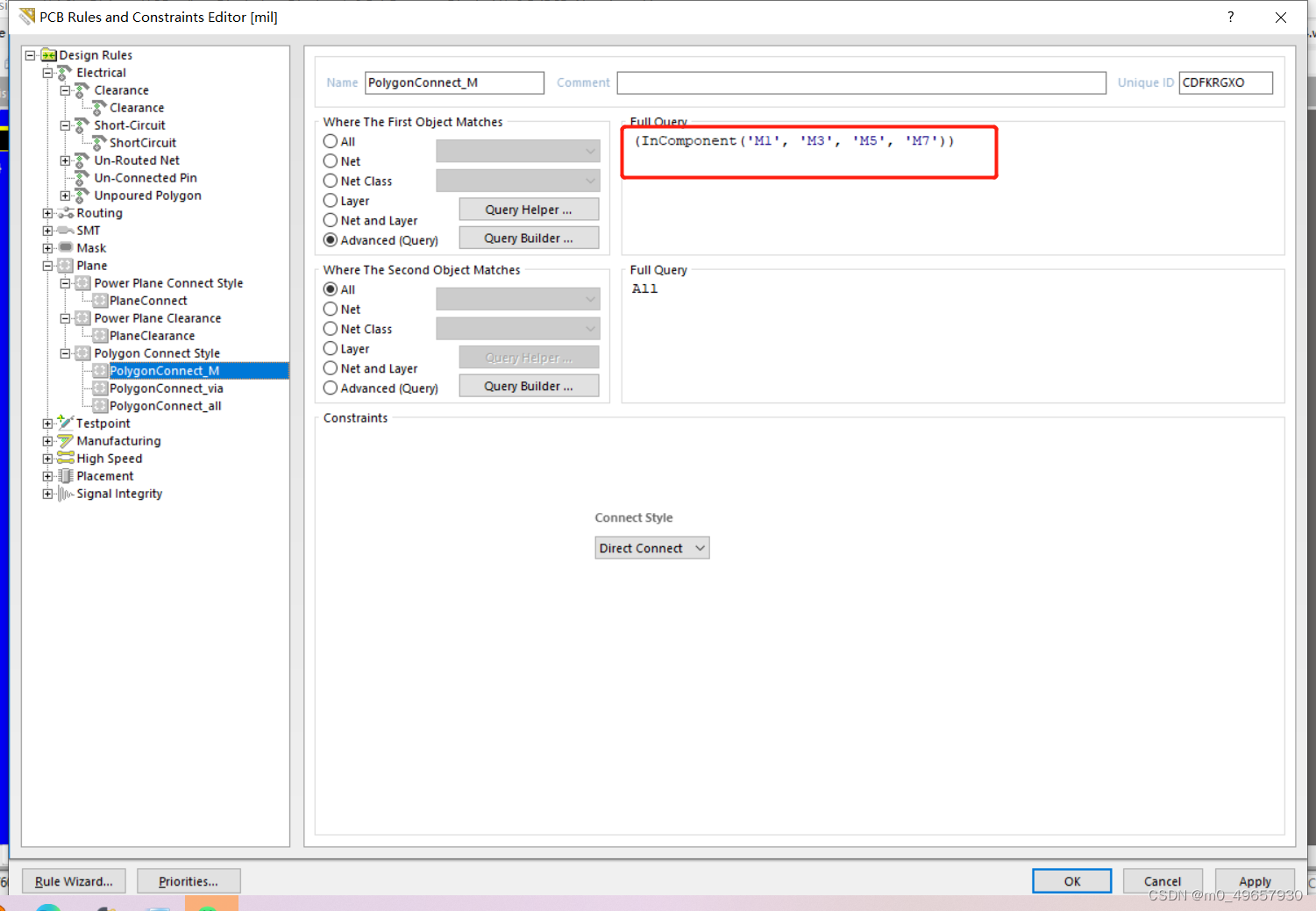Open the Connect Style dropdown
Image resolution: width=1316 pixels, height=911 pixels.
[651, 548]
